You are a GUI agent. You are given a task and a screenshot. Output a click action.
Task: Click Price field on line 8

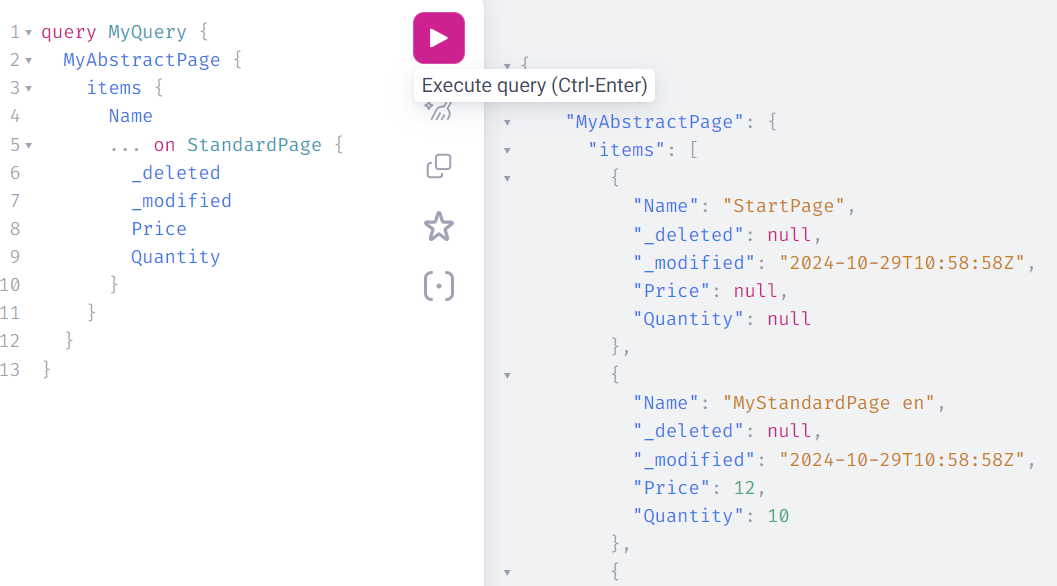tap(159, 229)
